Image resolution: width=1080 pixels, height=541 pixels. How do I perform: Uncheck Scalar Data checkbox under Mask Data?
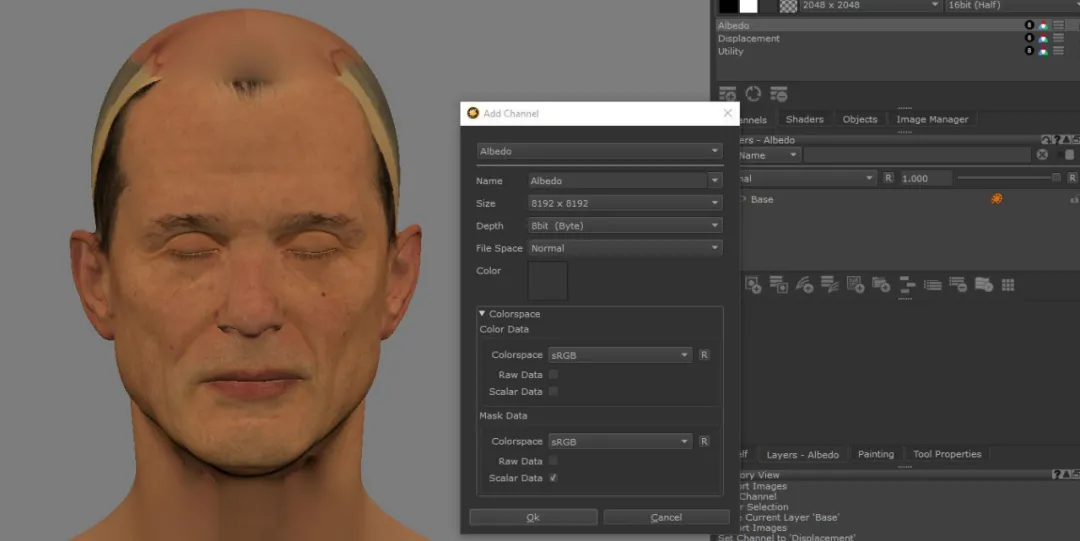553,478
